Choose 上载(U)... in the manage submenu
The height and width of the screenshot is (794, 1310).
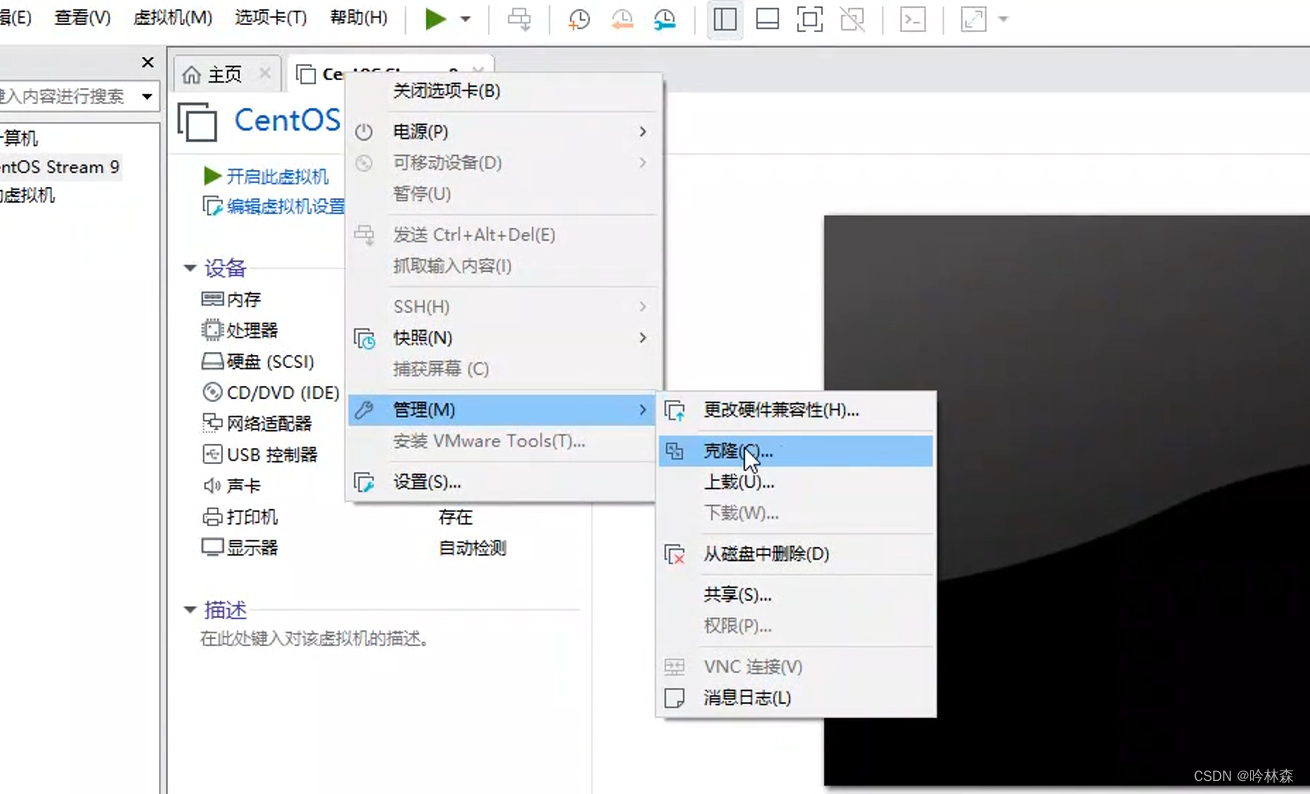coord(796,482)
